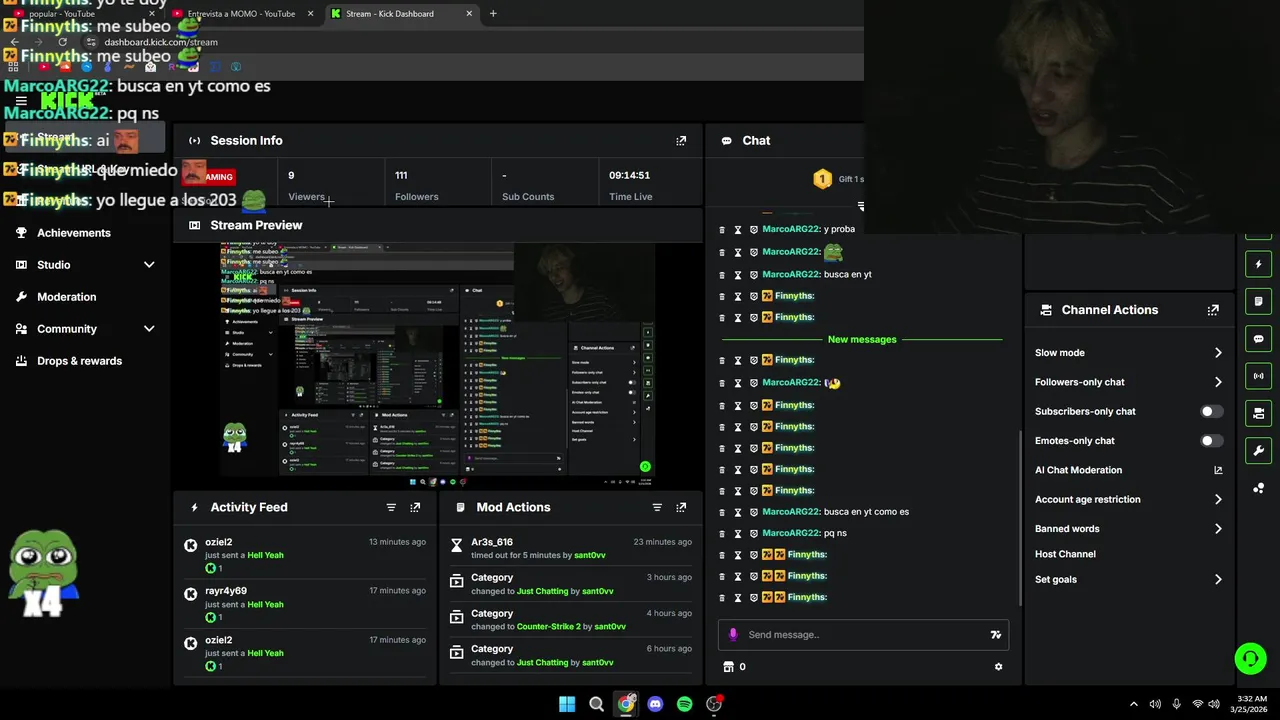This screenshot has width=1280, height=720.
Task: Click Host Channel action
Action: (x=1065, y=554)
